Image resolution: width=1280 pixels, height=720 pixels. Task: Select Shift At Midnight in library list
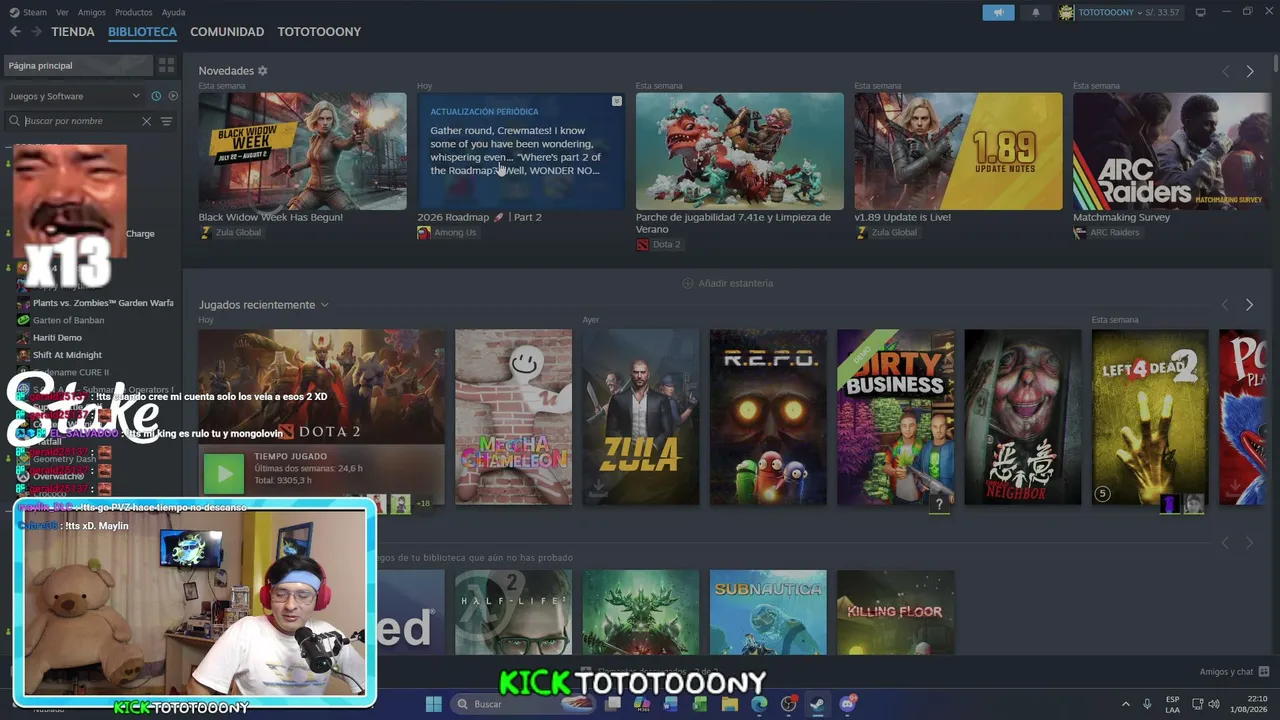pyautogui.click(x=67, y=355)
